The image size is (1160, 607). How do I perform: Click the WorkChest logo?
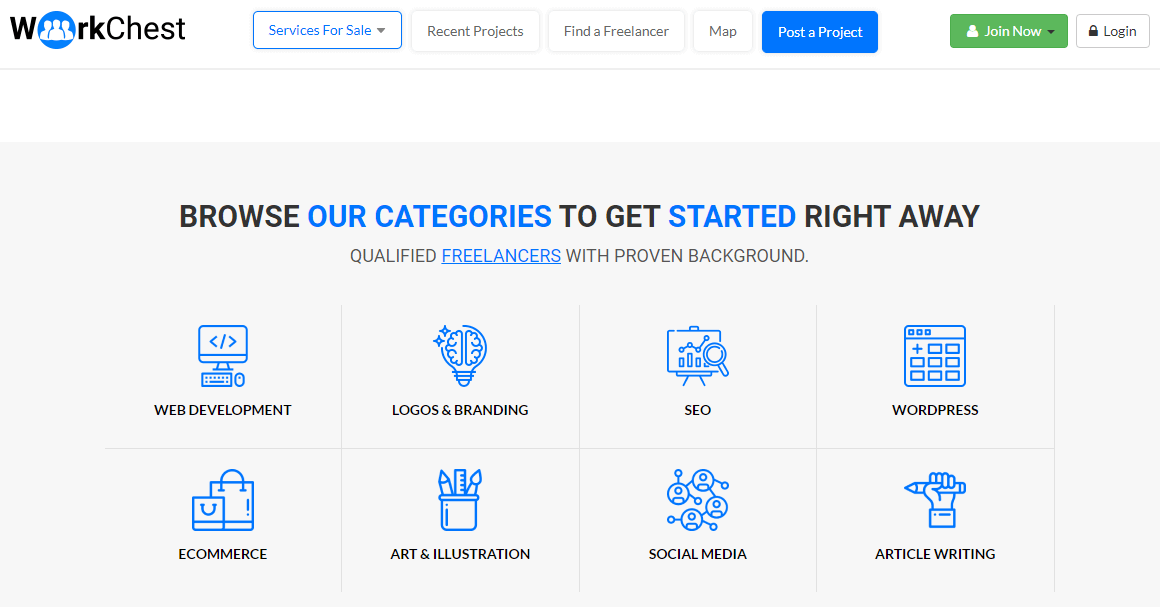(98, 30)
